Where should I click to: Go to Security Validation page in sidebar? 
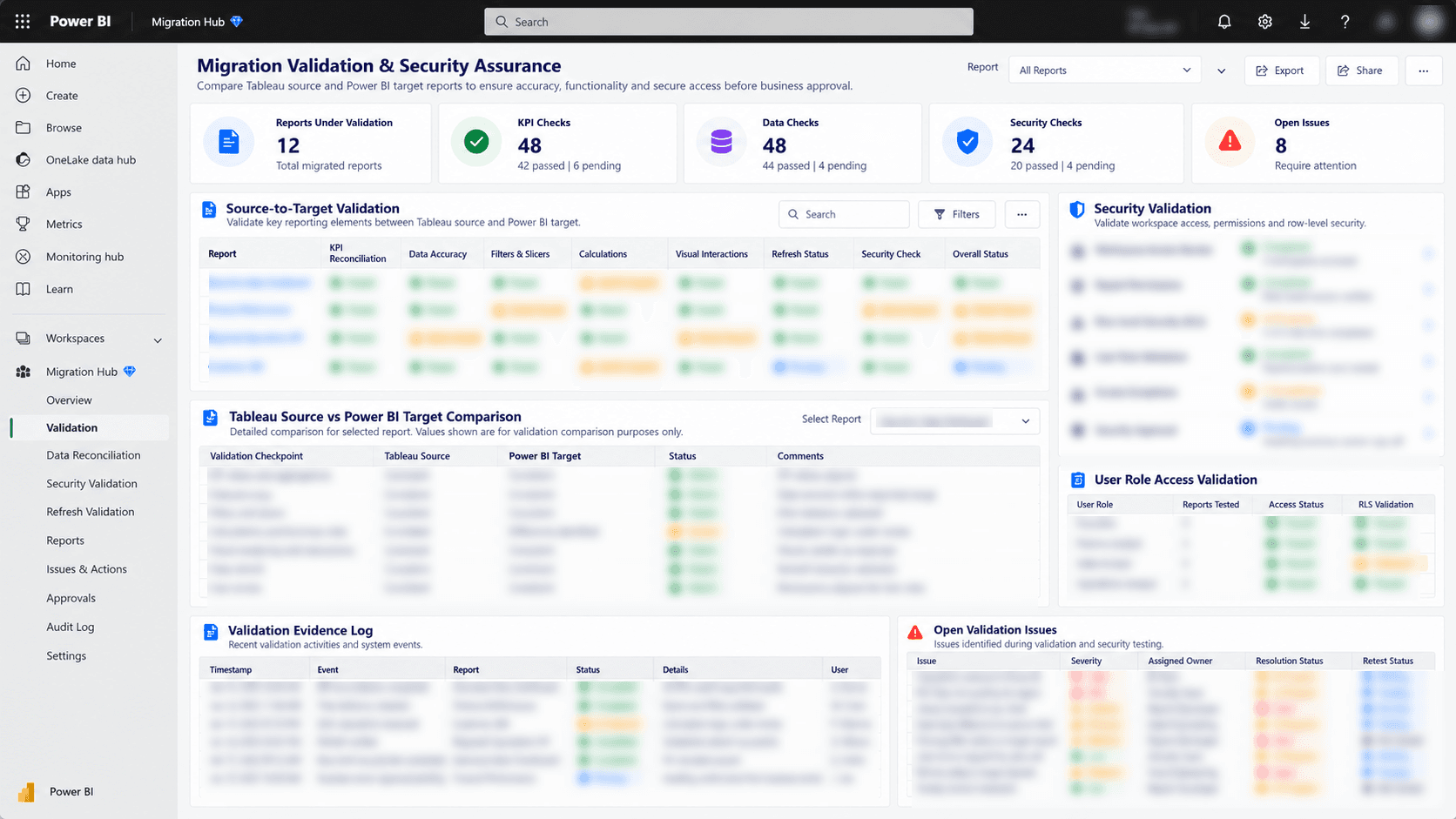pos(91,484)
